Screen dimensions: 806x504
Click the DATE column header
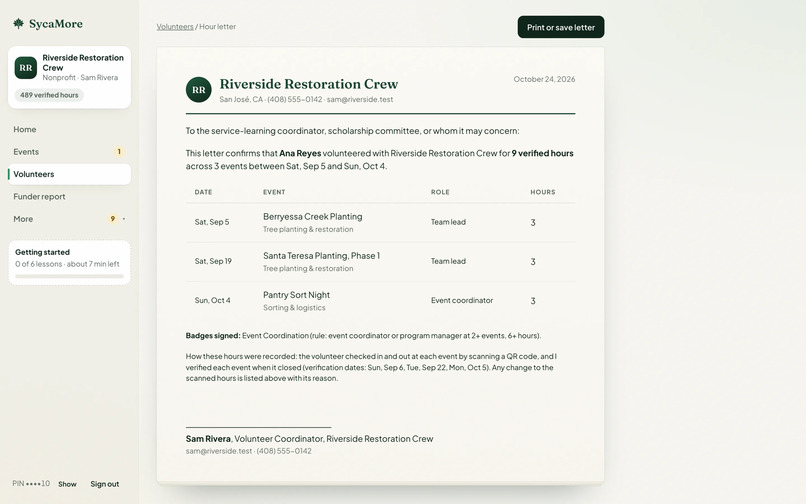click(x=203, y=192)
